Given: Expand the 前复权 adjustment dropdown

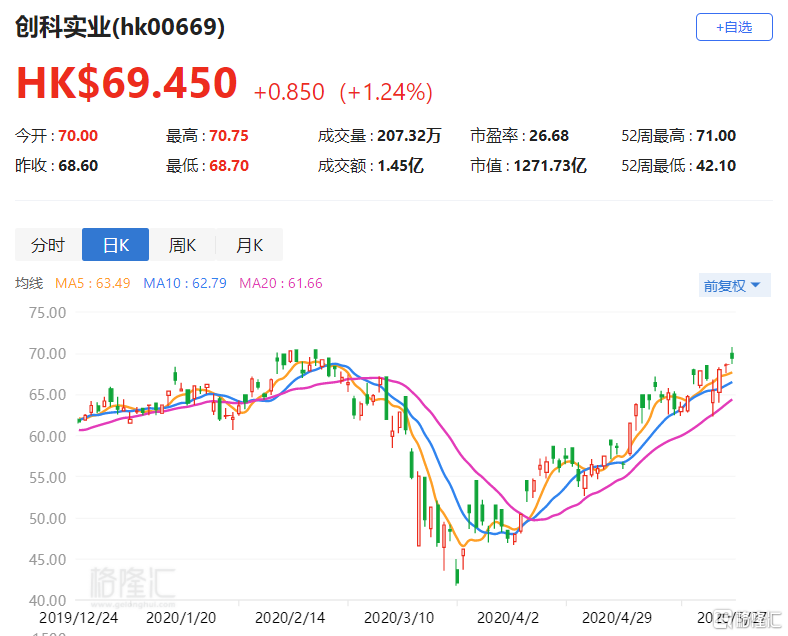Looking at the screenshot, I should click(734, 285).
